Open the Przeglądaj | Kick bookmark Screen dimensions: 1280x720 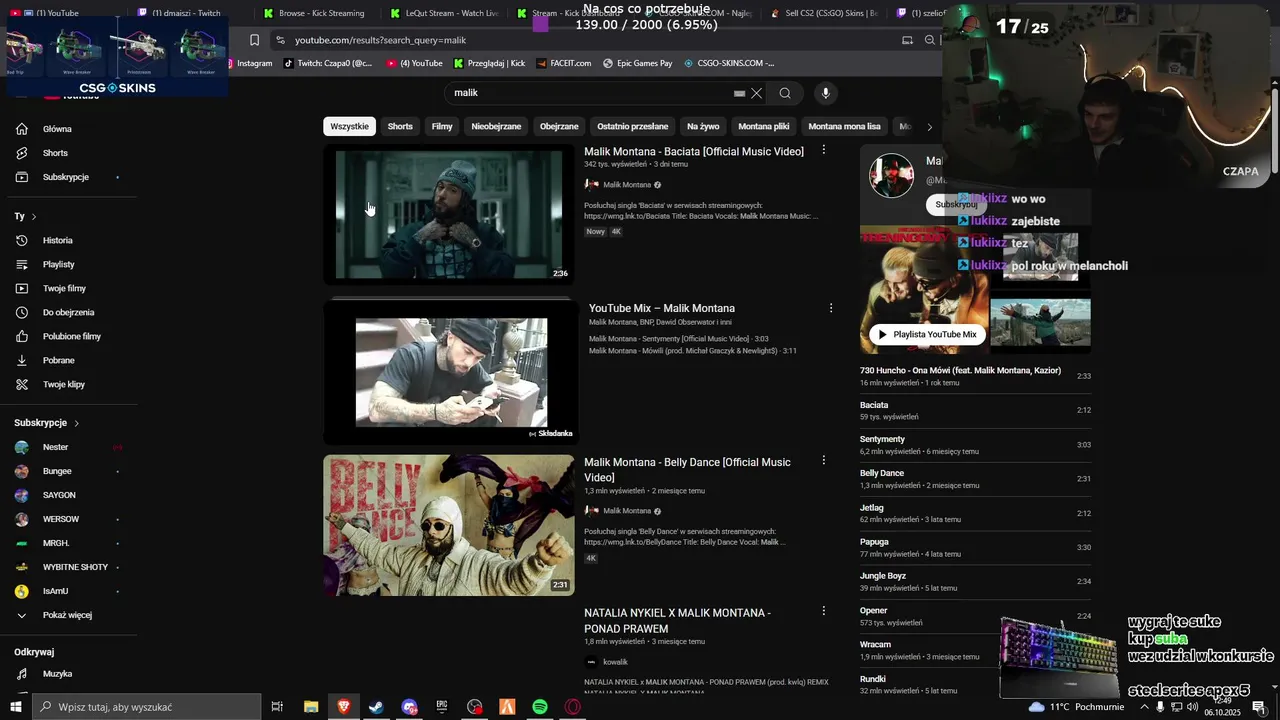(x=489, y=63)
